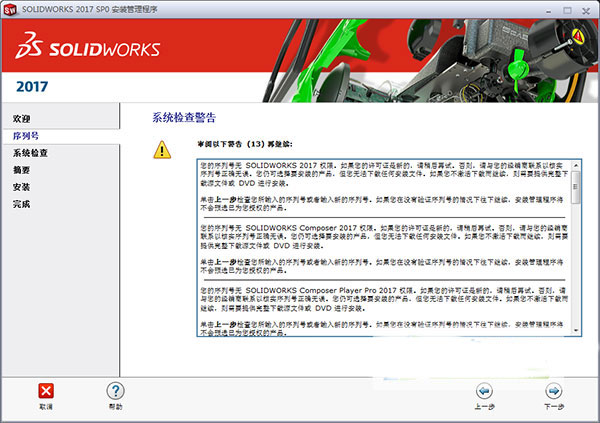Click the 系统检查警告 heading
The image size is (600, 423).
184,117
